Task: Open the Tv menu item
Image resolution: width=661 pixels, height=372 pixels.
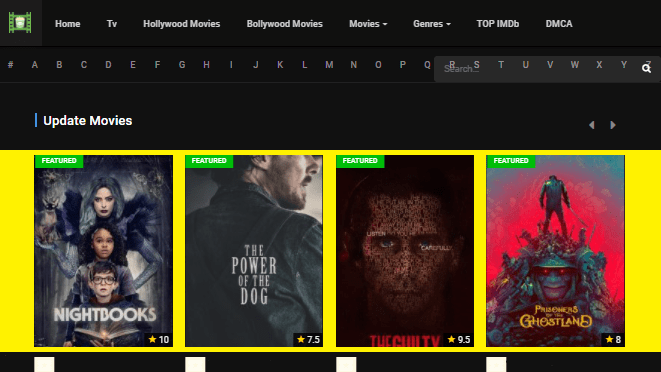Action: coord(112,24)
